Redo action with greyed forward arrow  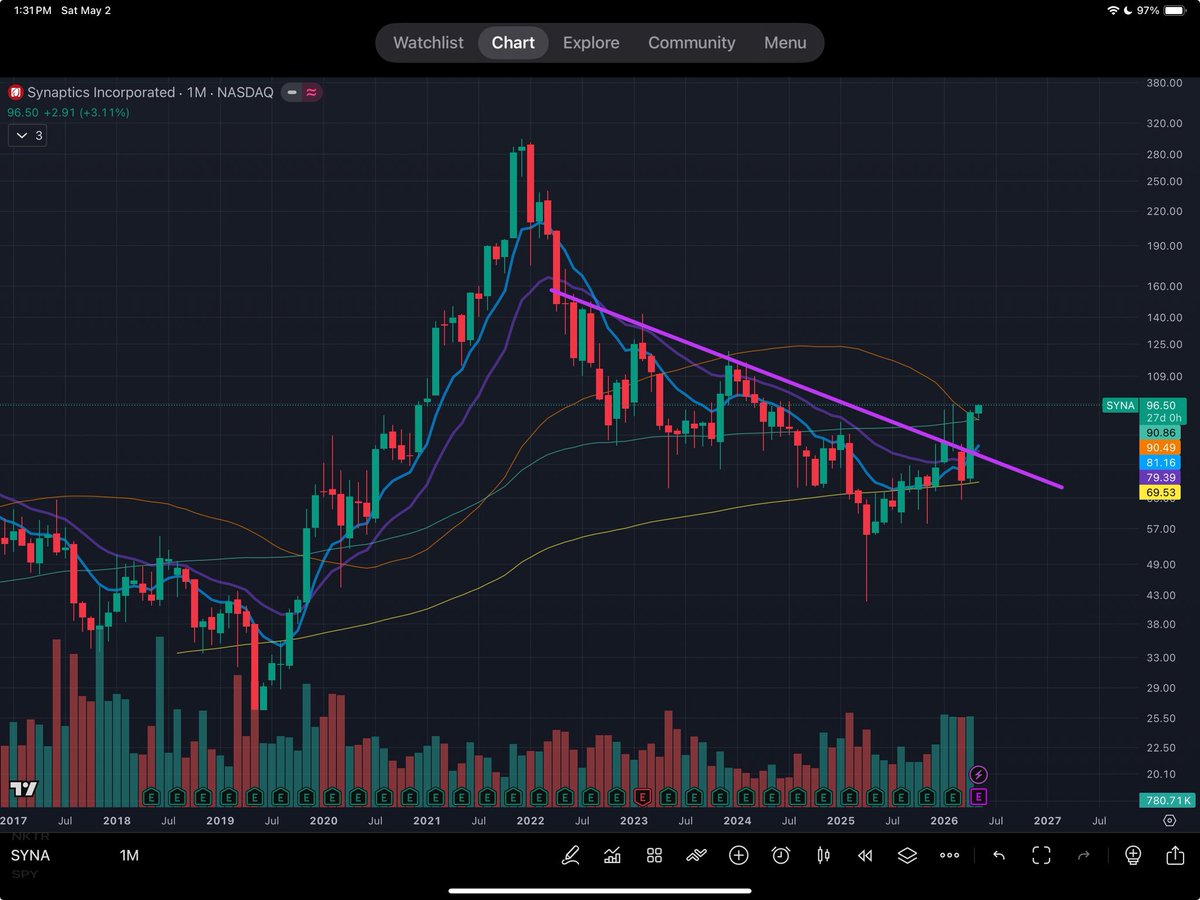[1083, 855]
